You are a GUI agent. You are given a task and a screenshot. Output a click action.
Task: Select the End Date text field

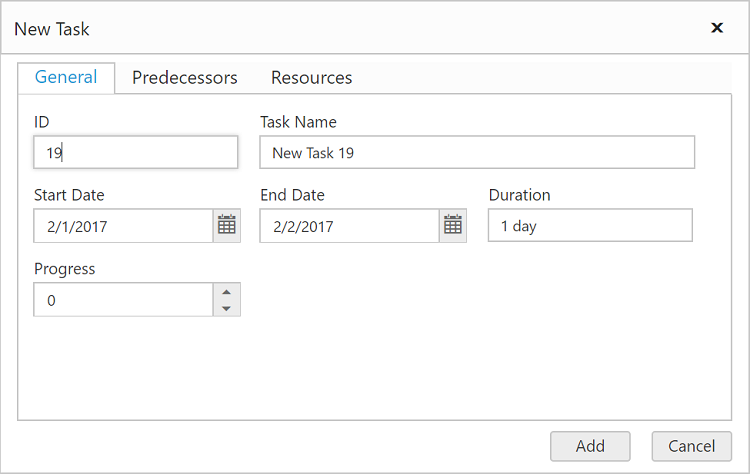(x=349, y=226)
